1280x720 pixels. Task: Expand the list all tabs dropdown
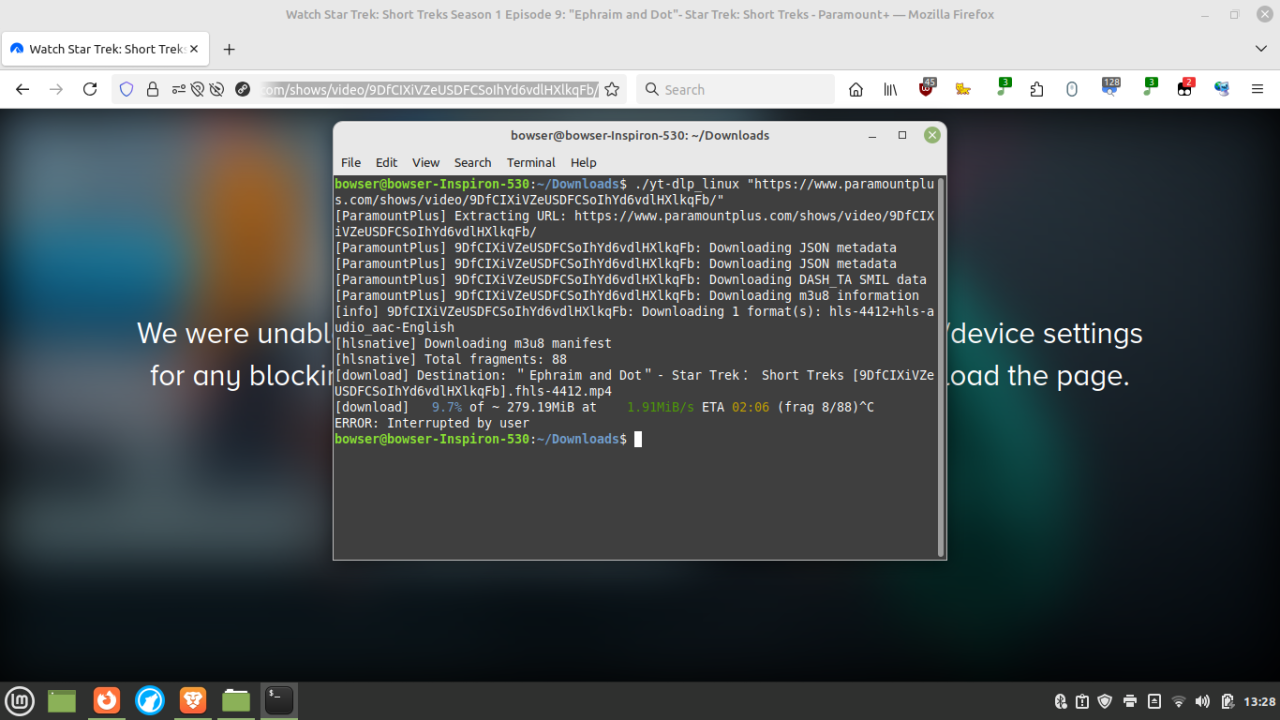[1260, 49]
